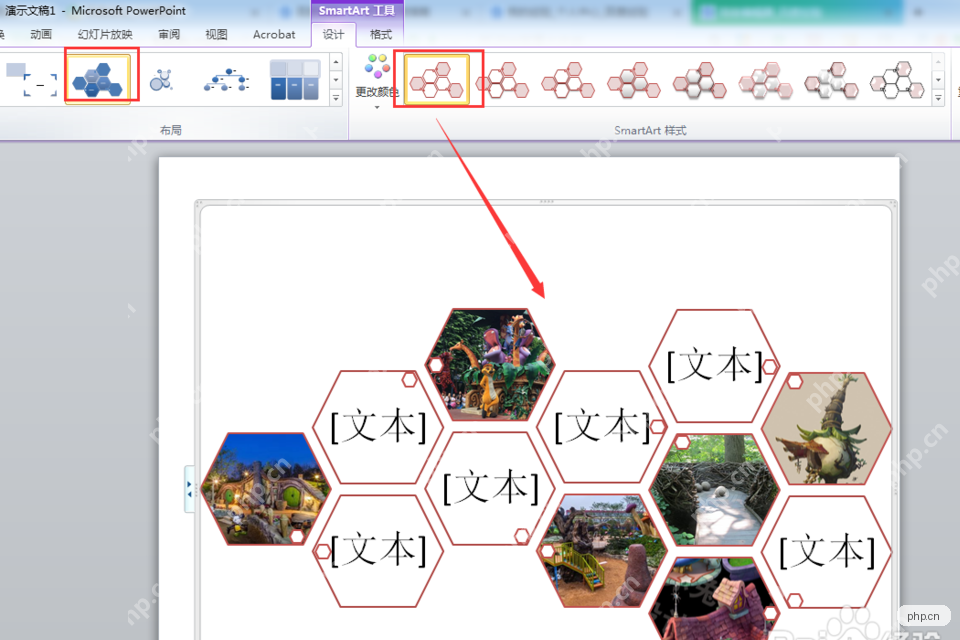Select the circle picture hierarchy layout
Image resolution: width=960 pixels, height=640 pixels.
pos(162,80)
